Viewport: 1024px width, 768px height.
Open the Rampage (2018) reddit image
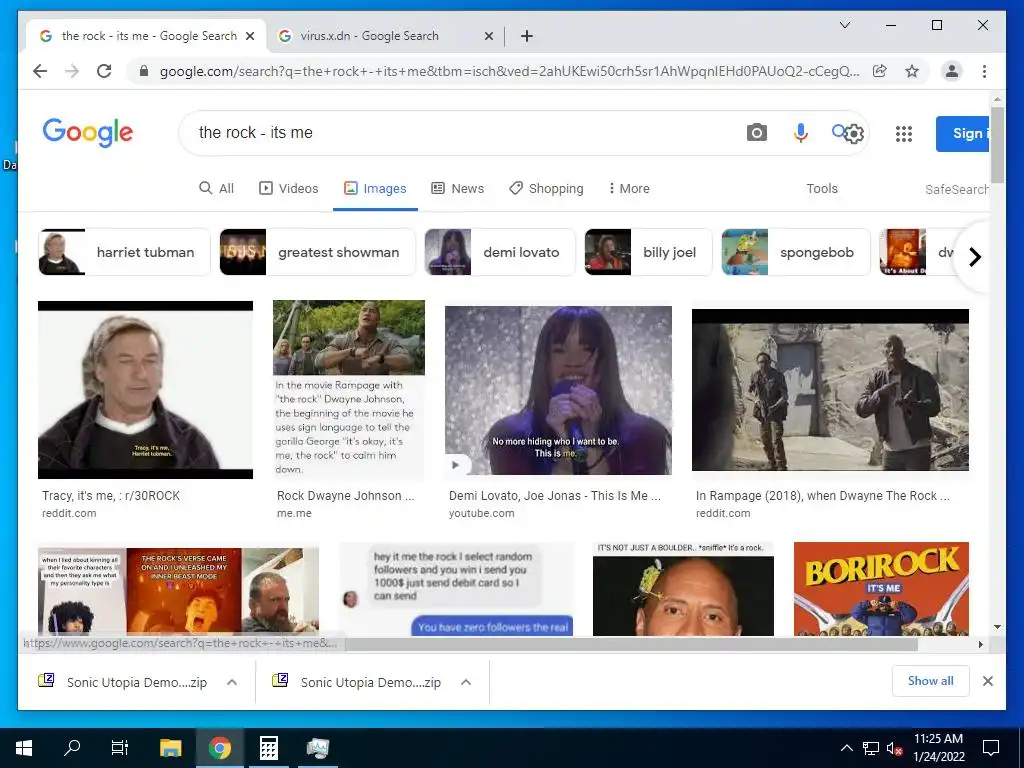[x=830, y=390]
